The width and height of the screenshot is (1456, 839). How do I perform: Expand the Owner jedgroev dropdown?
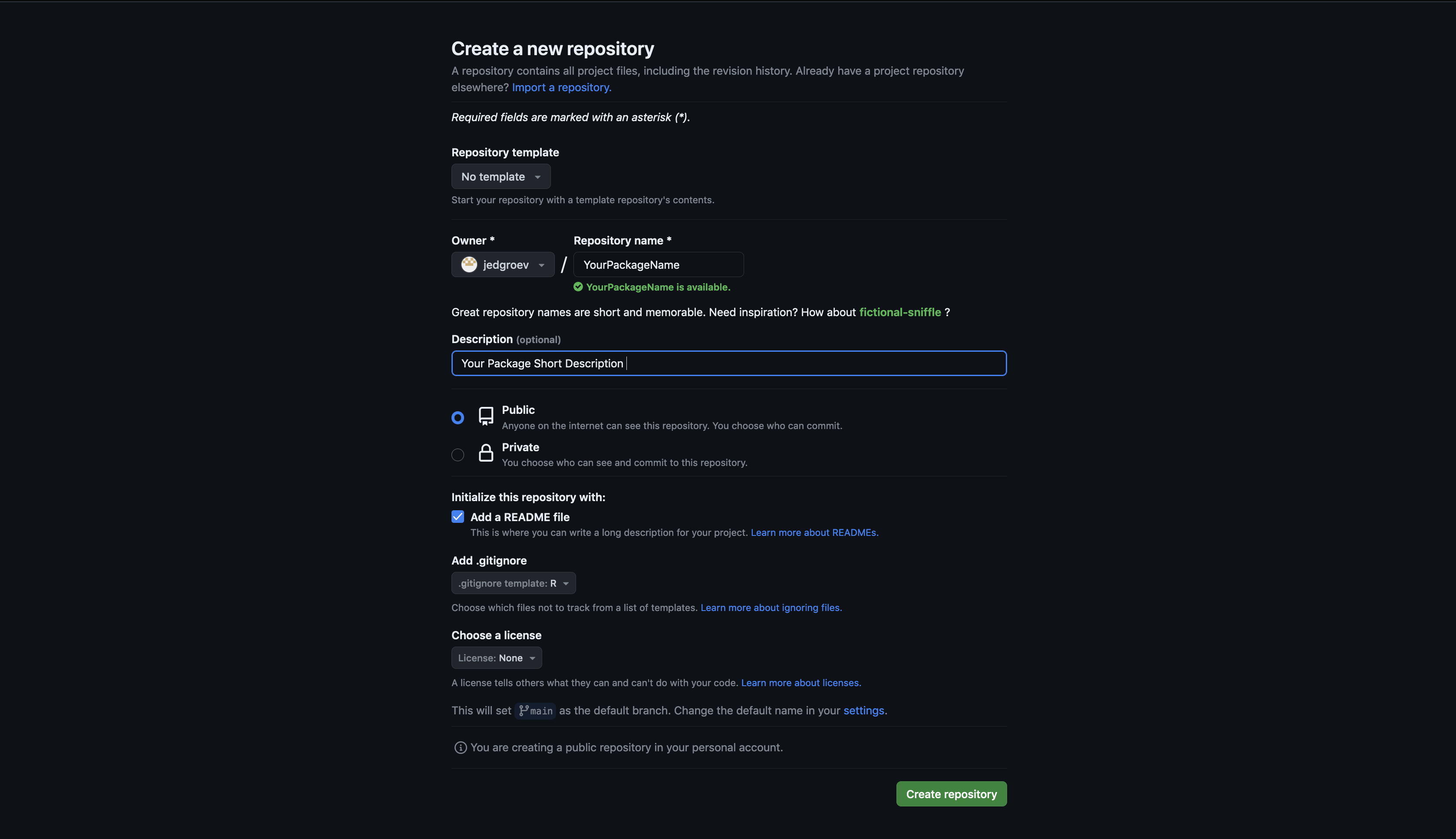point(503,264)
